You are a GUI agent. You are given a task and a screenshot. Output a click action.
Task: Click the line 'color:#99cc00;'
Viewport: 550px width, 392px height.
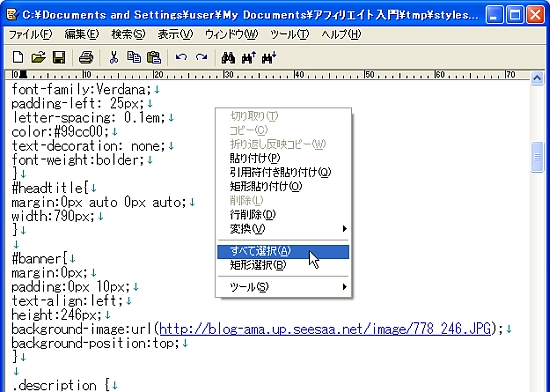point(60,132)
